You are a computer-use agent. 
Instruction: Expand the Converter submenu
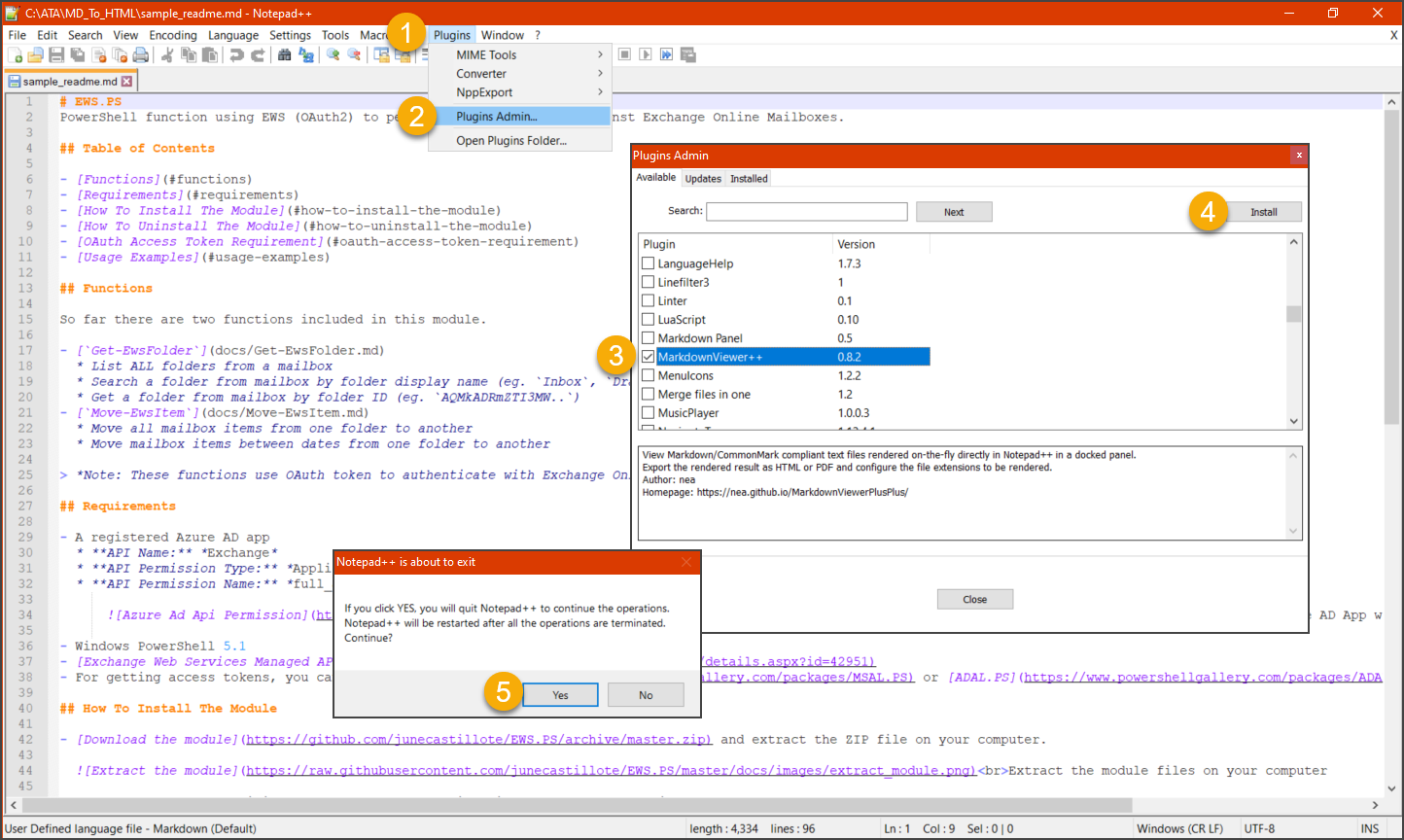(x=520, y=74)
